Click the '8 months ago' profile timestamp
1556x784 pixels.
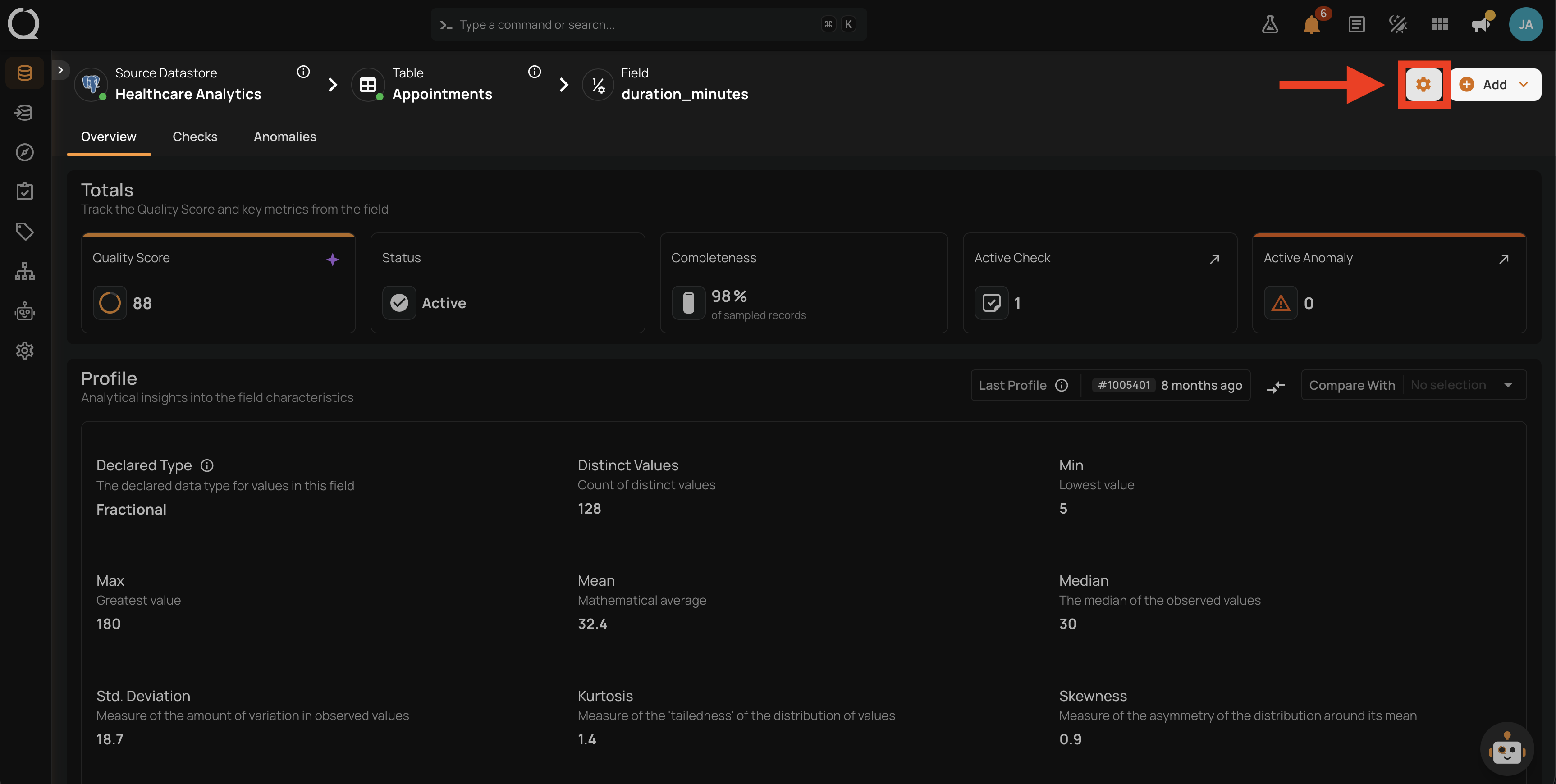point(1201,385)
